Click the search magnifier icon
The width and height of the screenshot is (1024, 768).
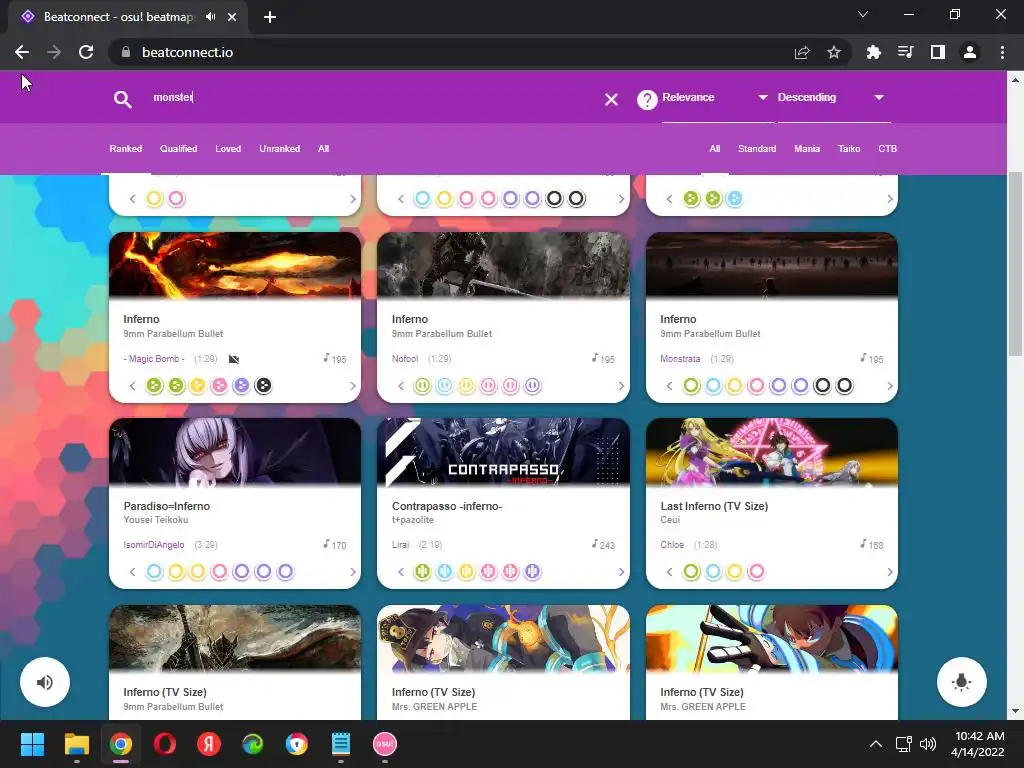click(x=122, y=99)
